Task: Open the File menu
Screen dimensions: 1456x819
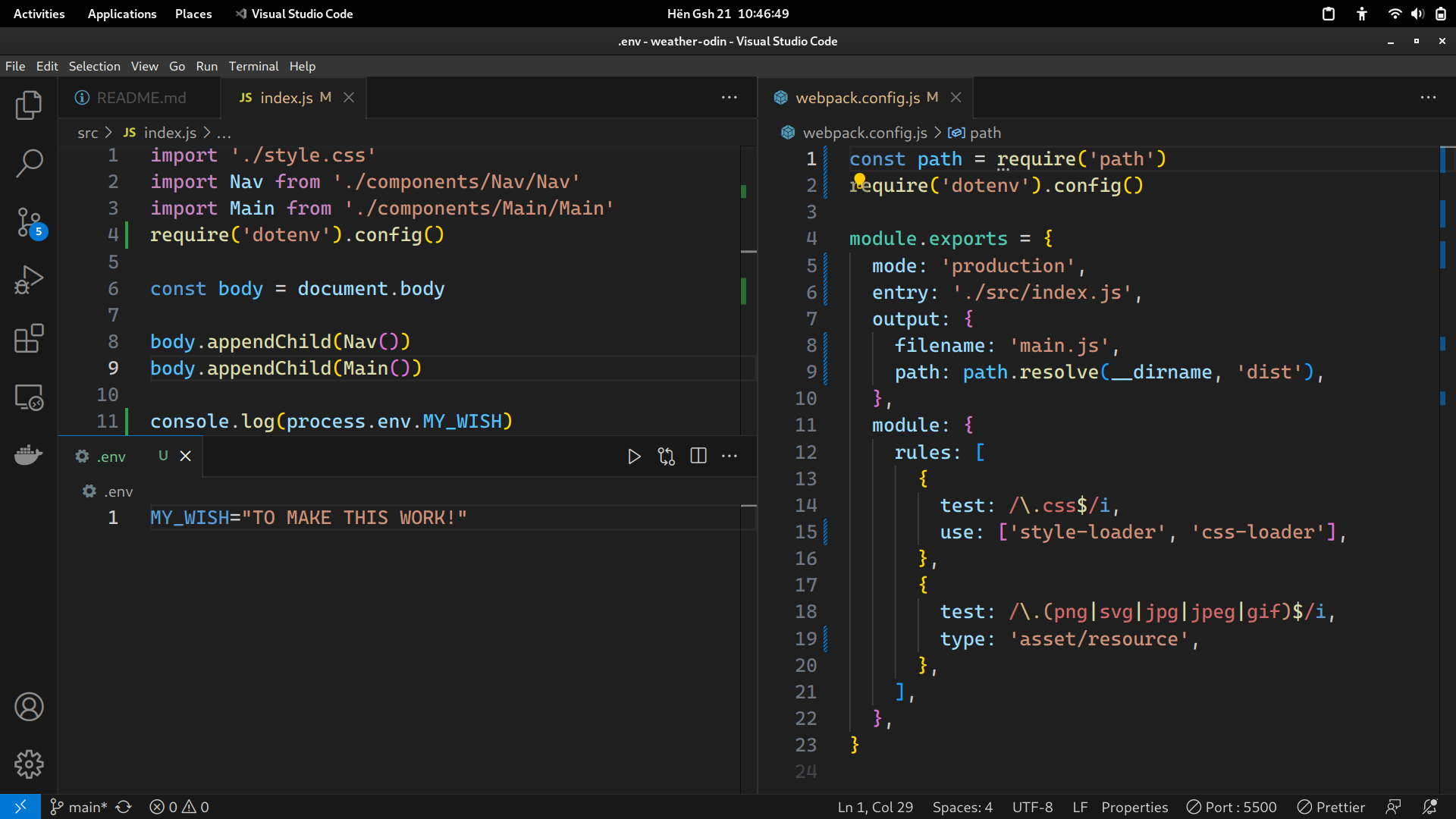Action: 15,66
